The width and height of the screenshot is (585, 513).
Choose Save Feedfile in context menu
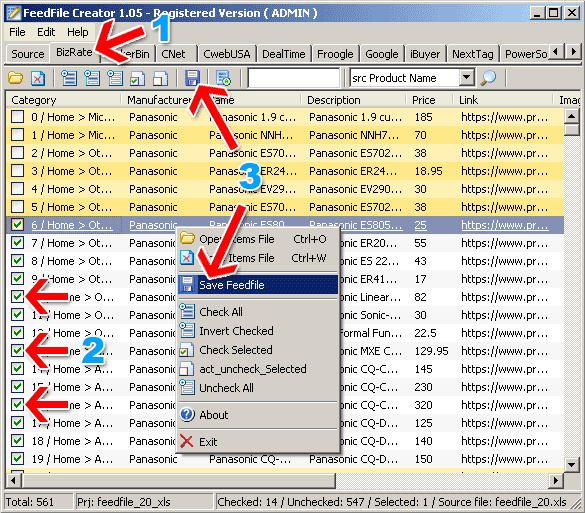tap(258, 285)
